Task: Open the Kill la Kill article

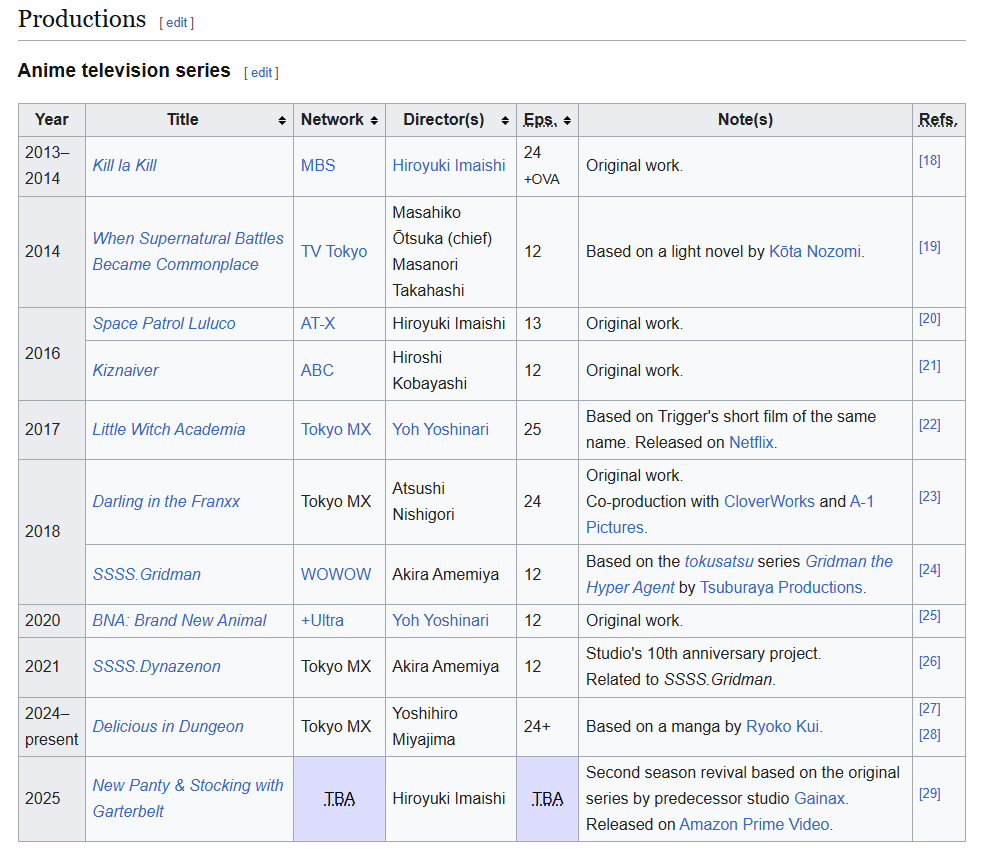Action: coord(124,165)
